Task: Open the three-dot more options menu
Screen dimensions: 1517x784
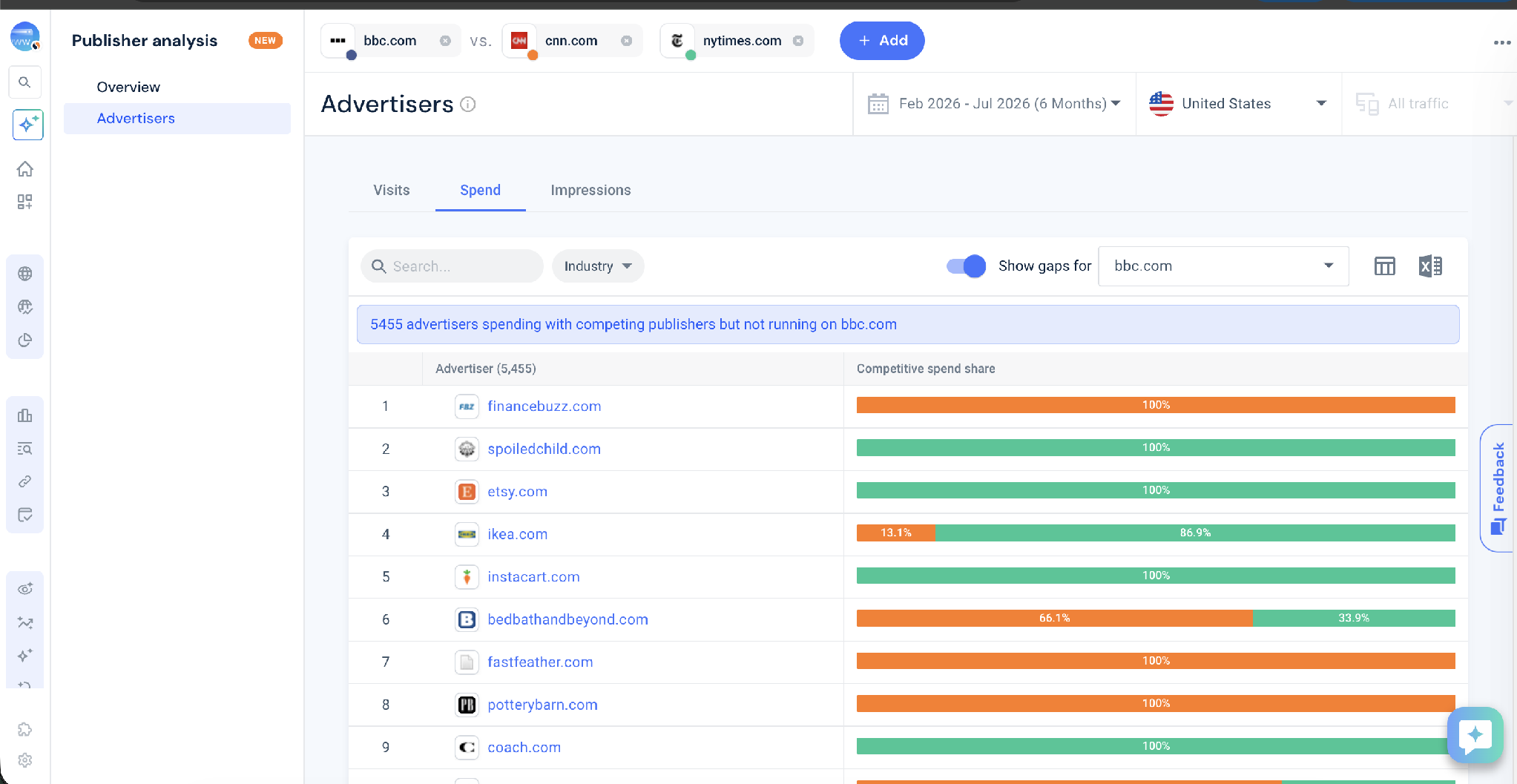Action: (1502, 42)
